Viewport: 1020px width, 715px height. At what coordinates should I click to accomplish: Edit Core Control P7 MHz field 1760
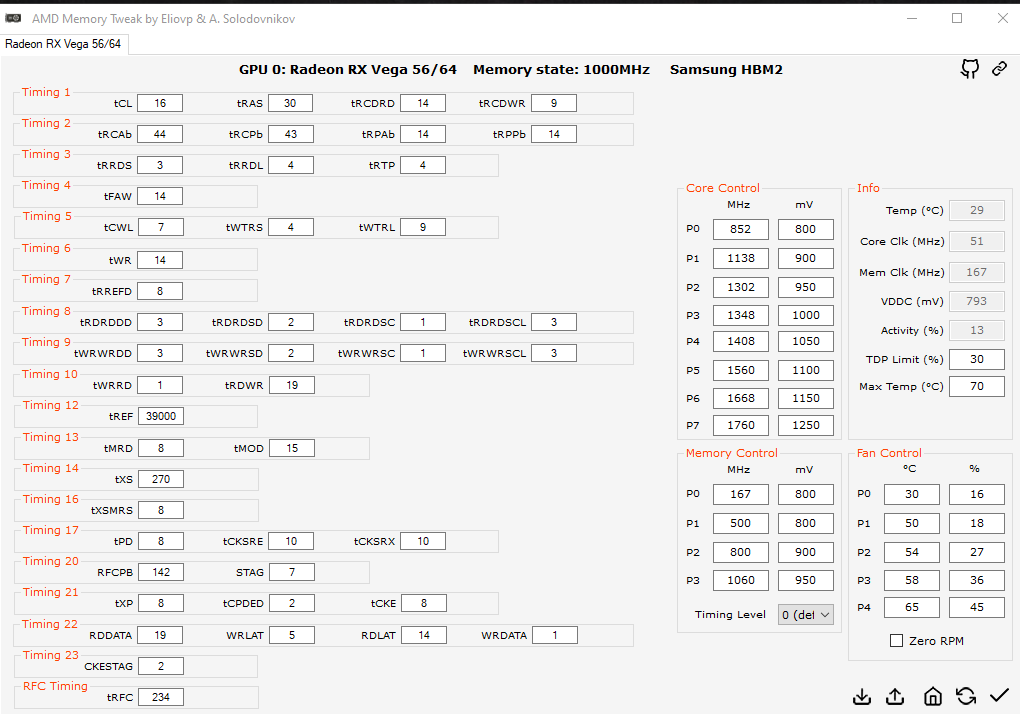740,425
